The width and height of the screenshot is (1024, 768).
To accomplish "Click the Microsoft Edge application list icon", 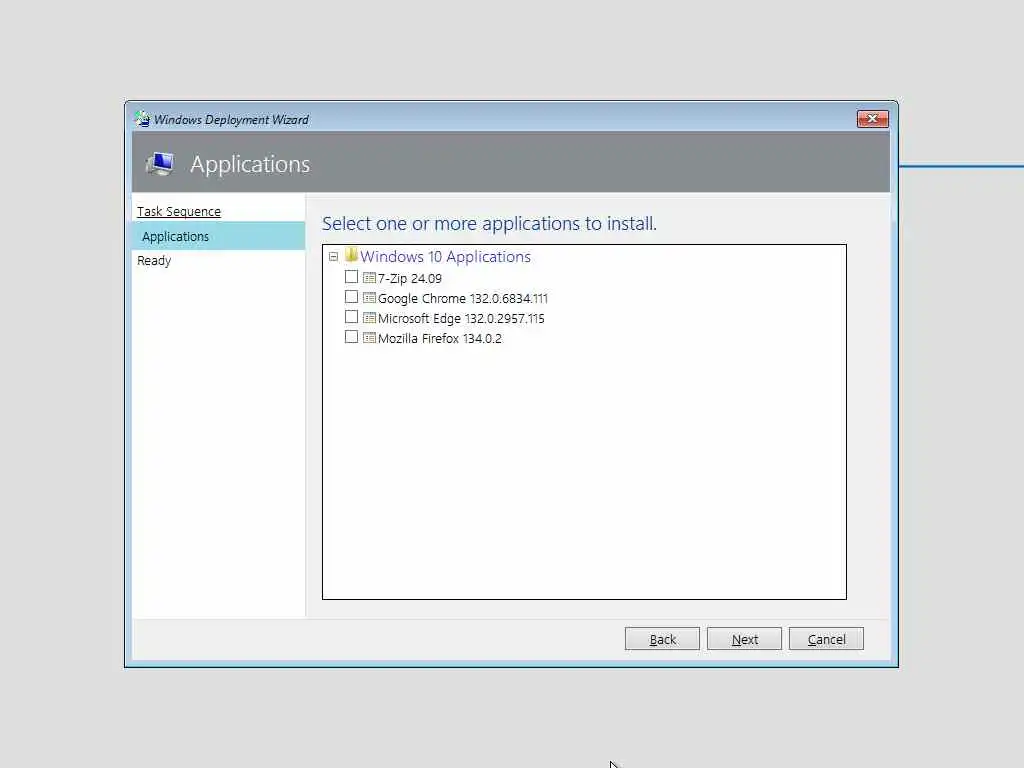I will coord(369,318).
